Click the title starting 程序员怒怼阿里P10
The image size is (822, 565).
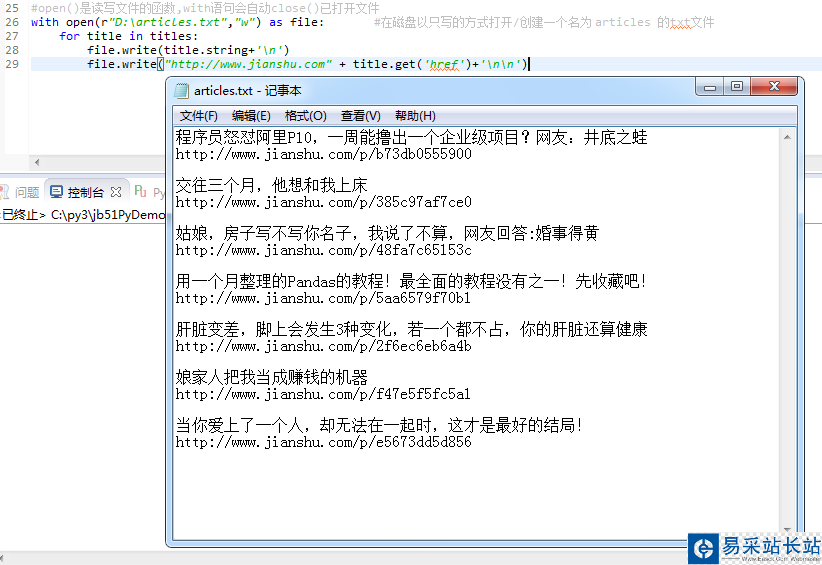click(x=412, y=137)
